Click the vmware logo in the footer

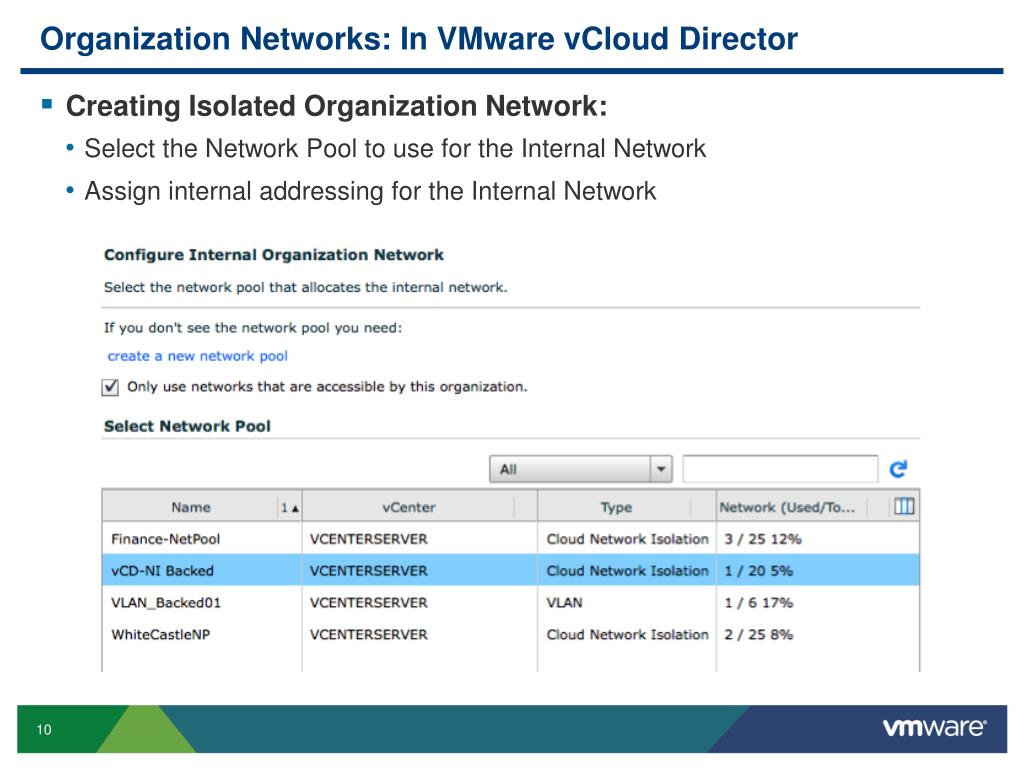click(x=935, y=728)
